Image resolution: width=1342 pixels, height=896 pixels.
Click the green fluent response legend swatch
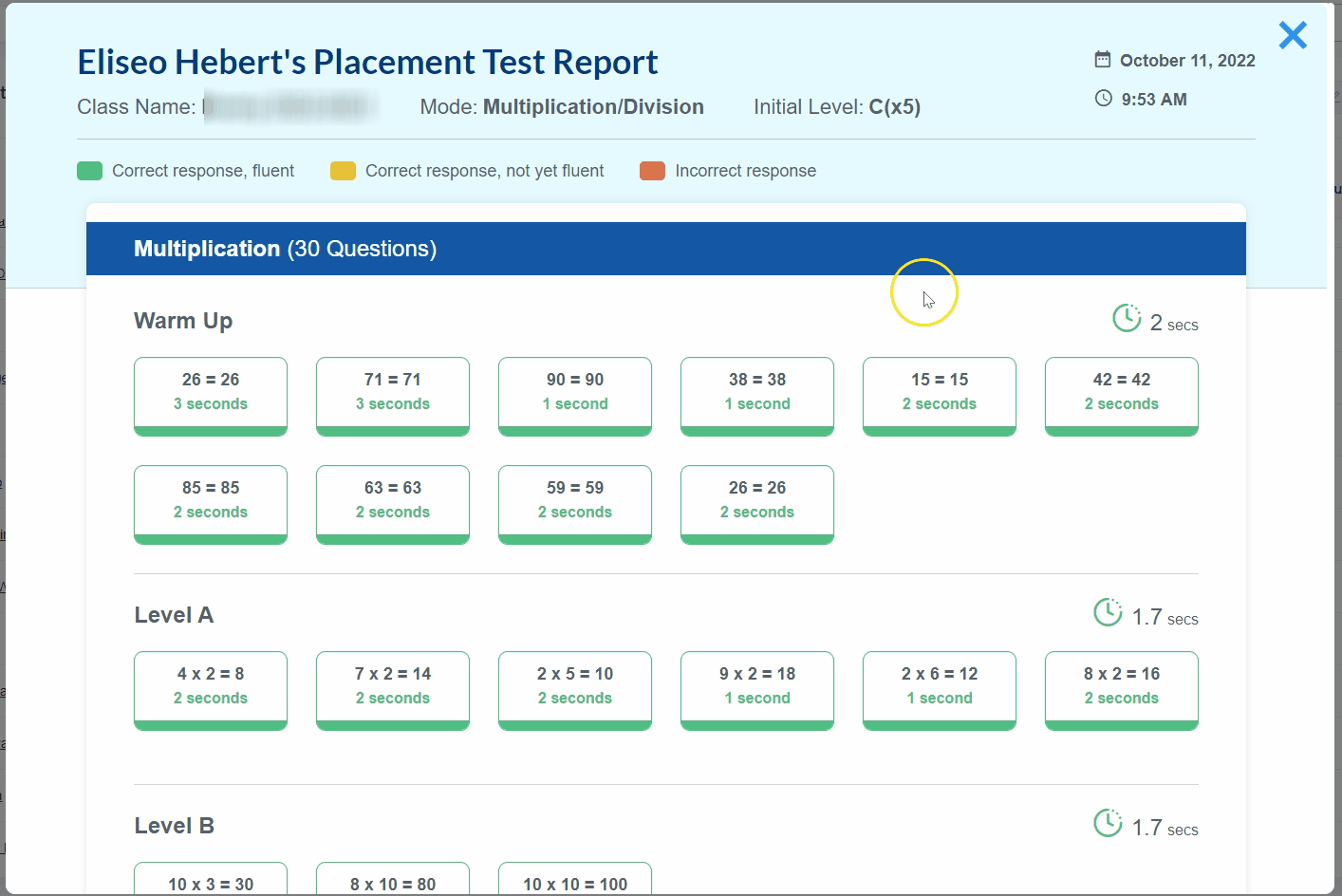pyautogui.click(x=89, y=171)
